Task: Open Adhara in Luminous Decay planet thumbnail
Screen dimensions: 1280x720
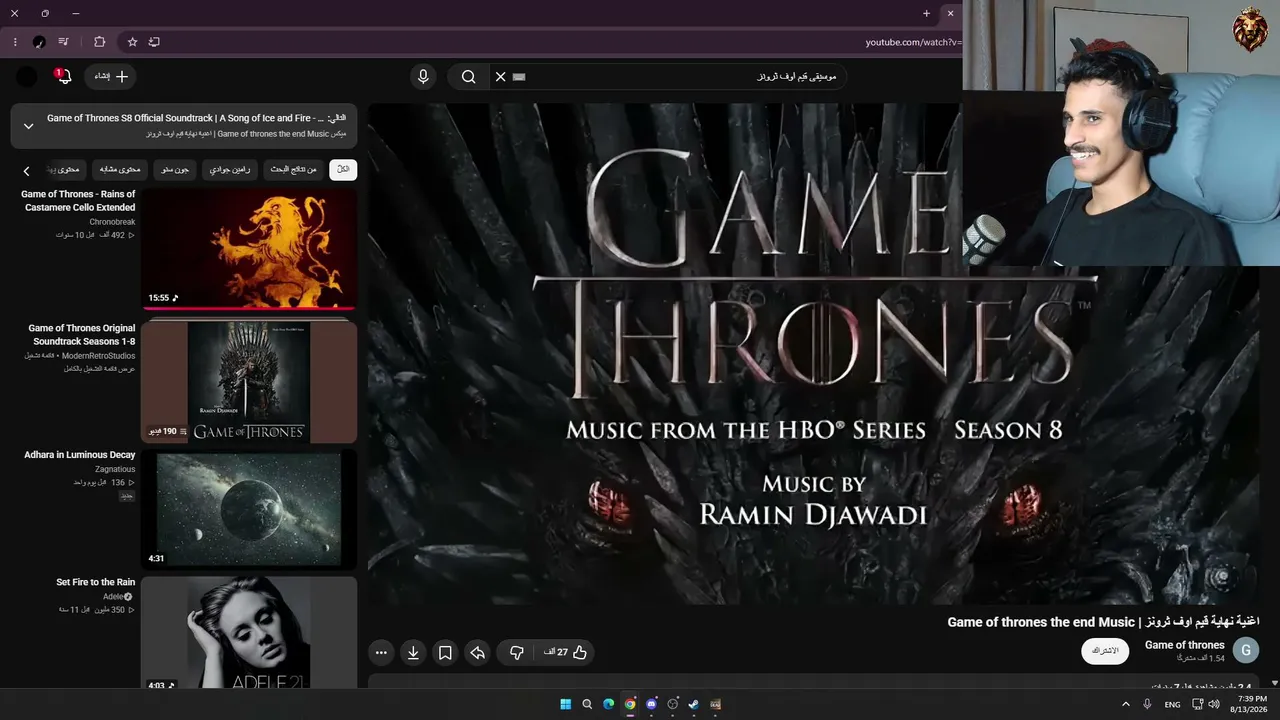Action: pos(248,509)
